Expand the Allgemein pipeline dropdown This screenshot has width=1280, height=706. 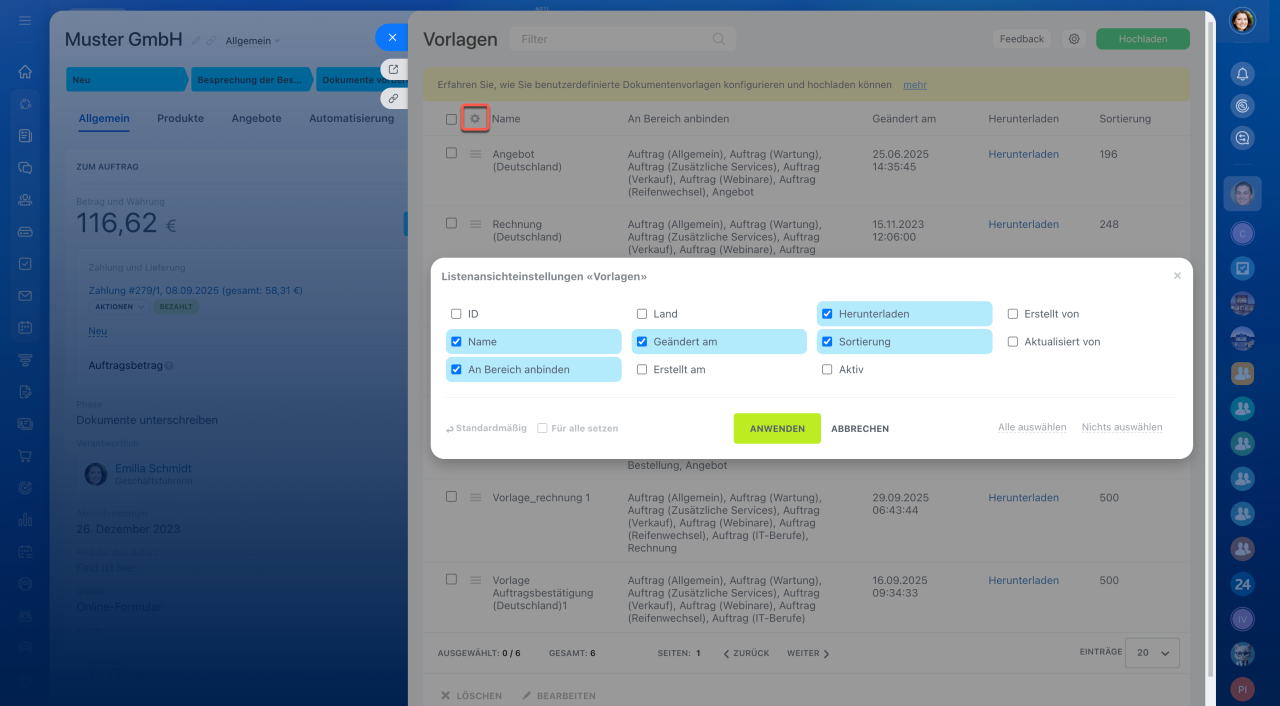[x=253, y=41]
